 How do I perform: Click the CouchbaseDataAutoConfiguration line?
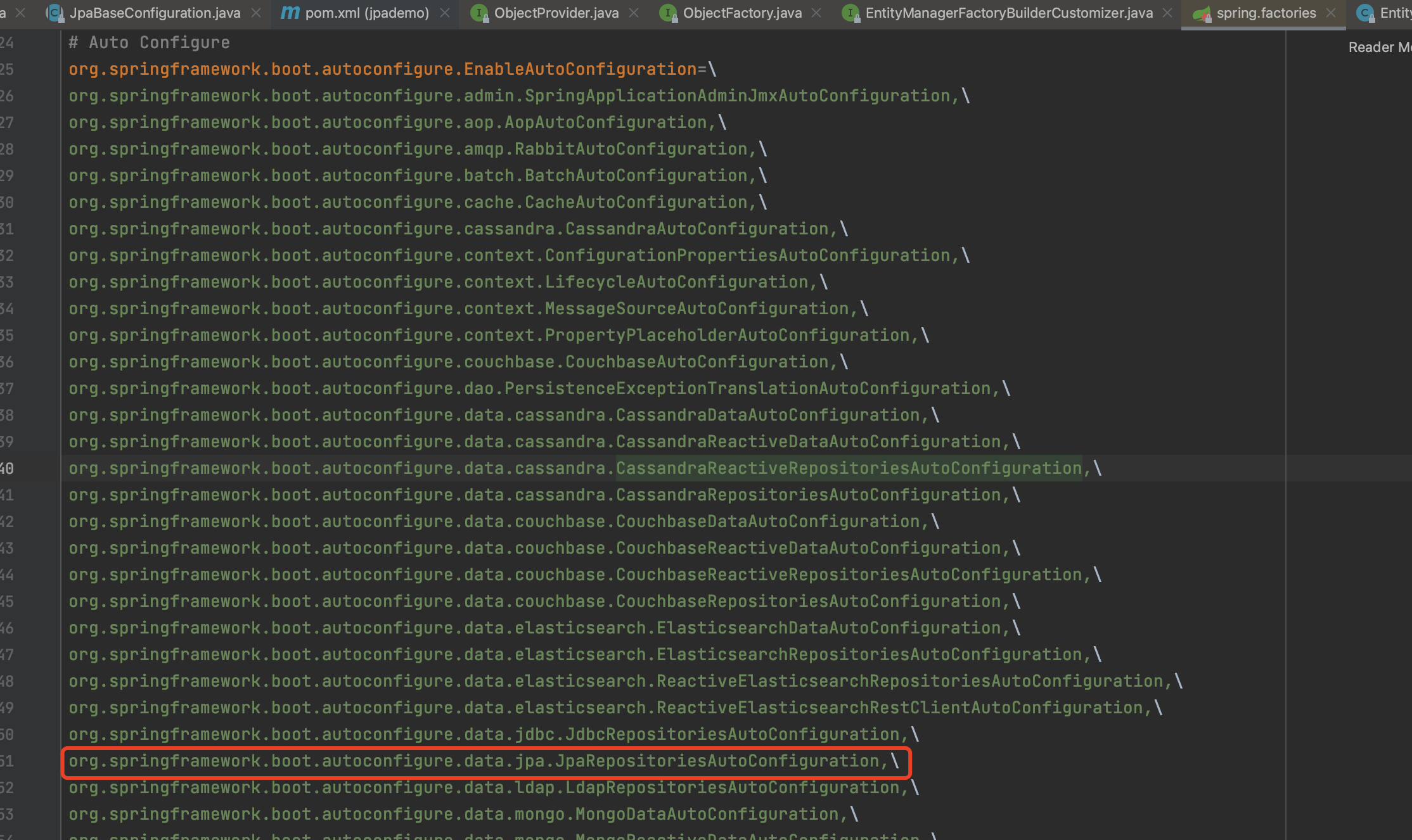click(504, 521)
